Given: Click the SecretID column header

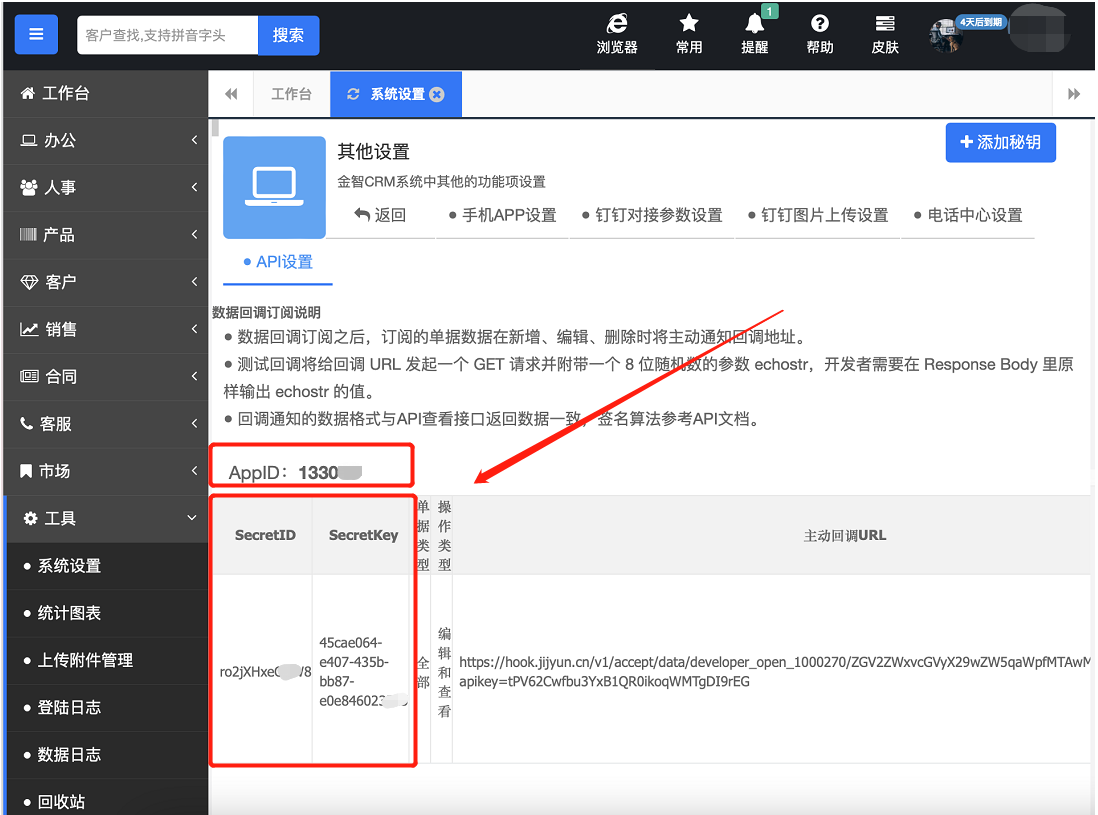Looking at the screenshot, I should coord(265,535).
